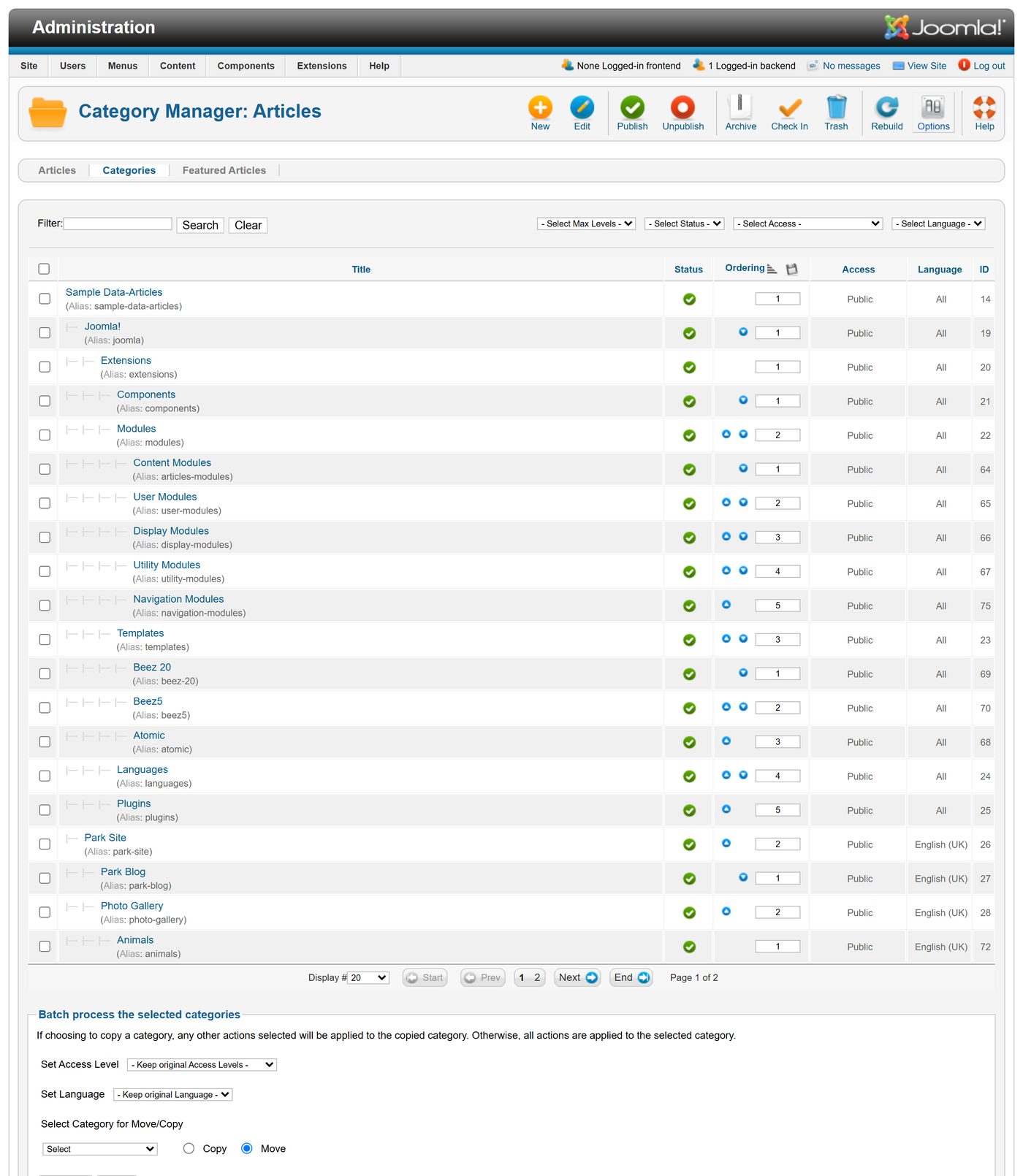Open the Select Access dropdown
The image size is (1023, 1176).
[808, 224]
